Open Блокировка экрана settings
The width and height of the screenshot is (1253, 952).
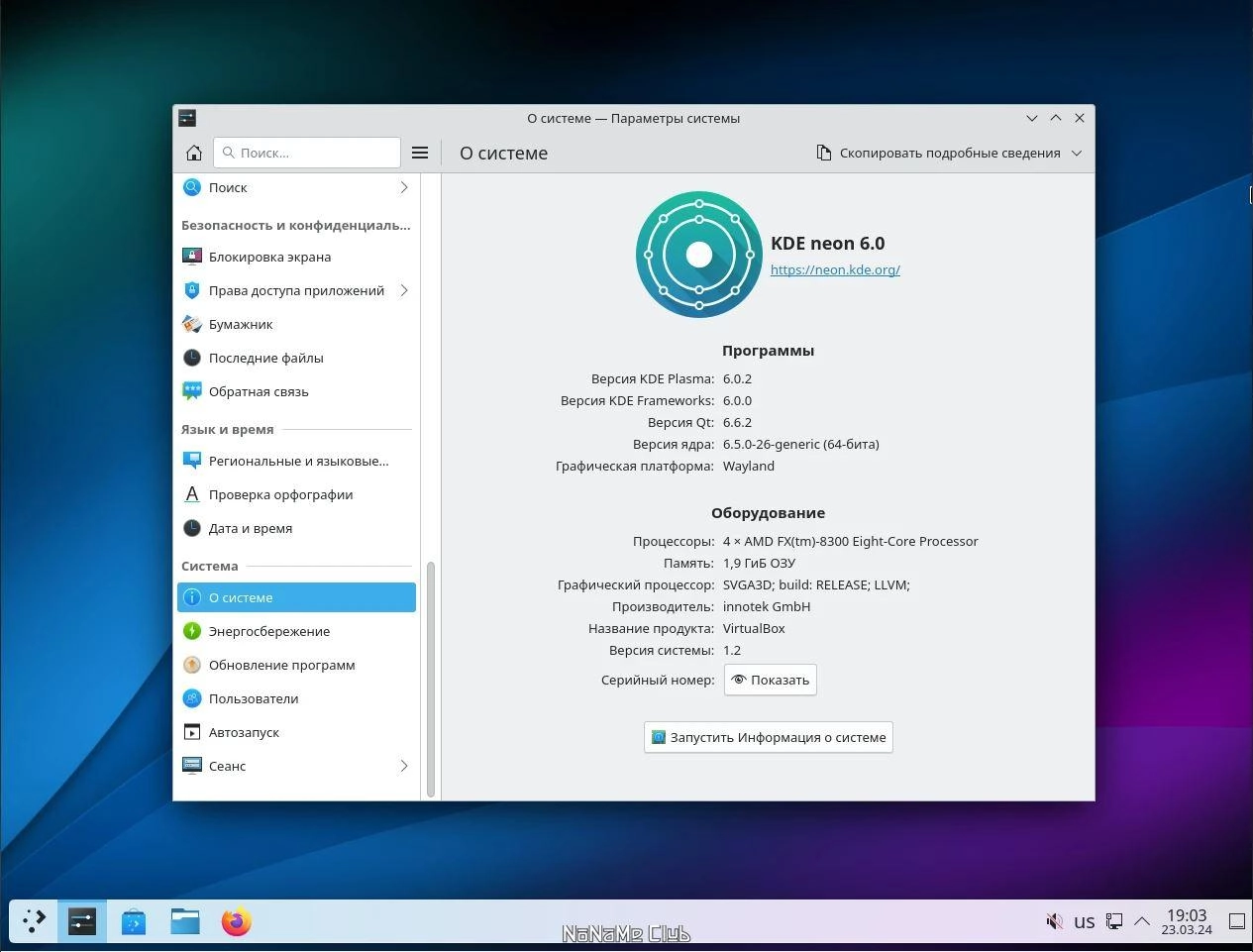tap(296, 257)
